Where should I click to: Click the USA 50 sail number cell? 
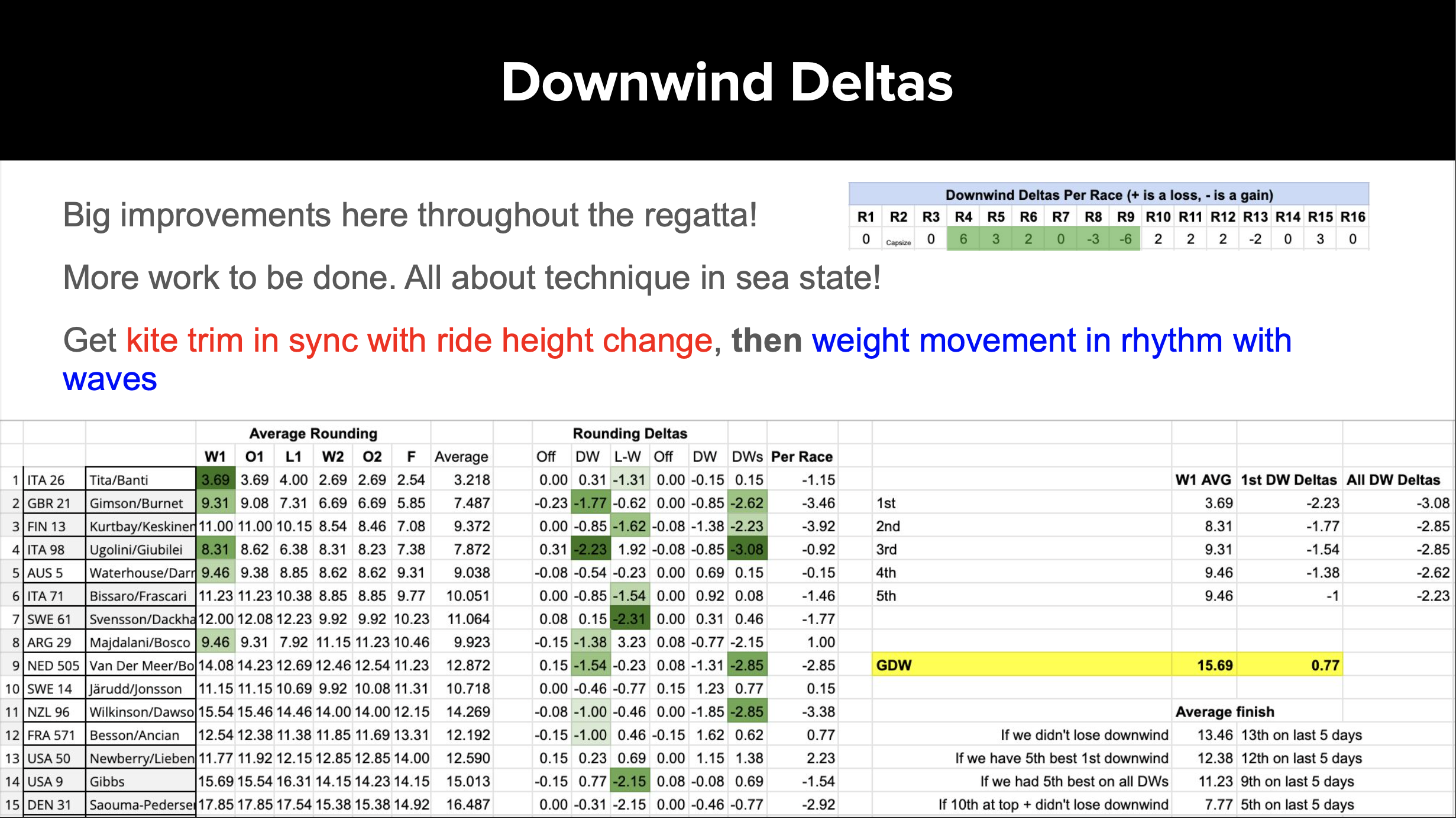[54, 758]
